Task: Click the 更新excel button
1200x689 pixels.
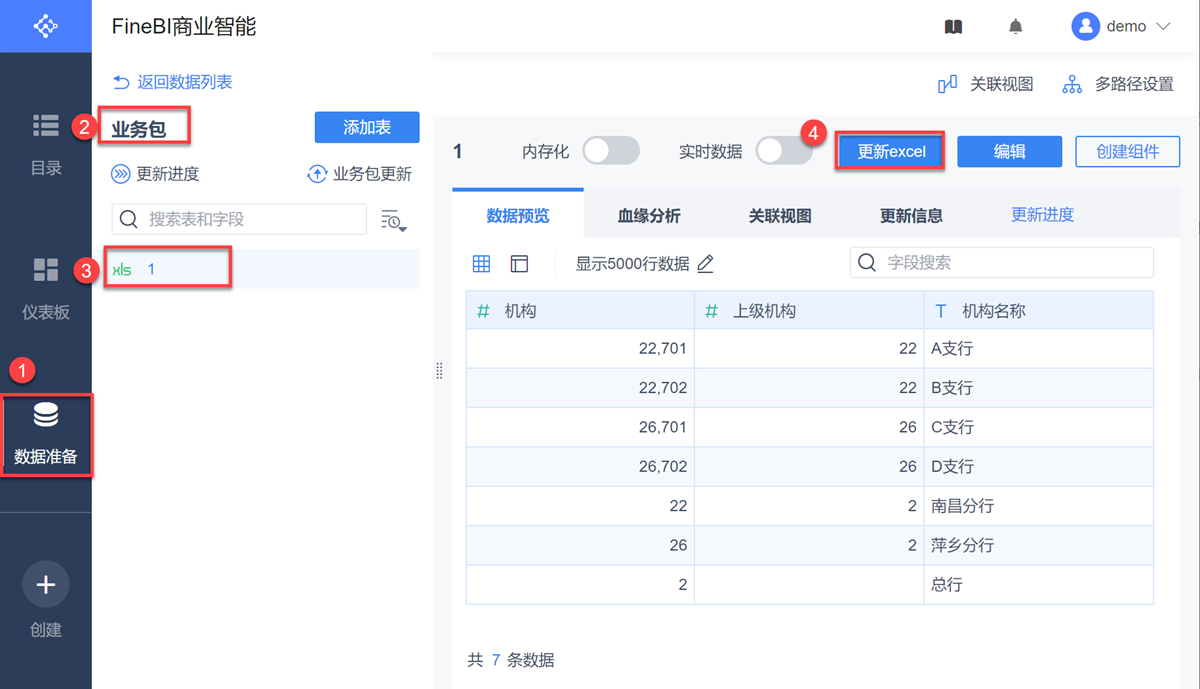Action: pyautogui.click(x=891, y=152)
